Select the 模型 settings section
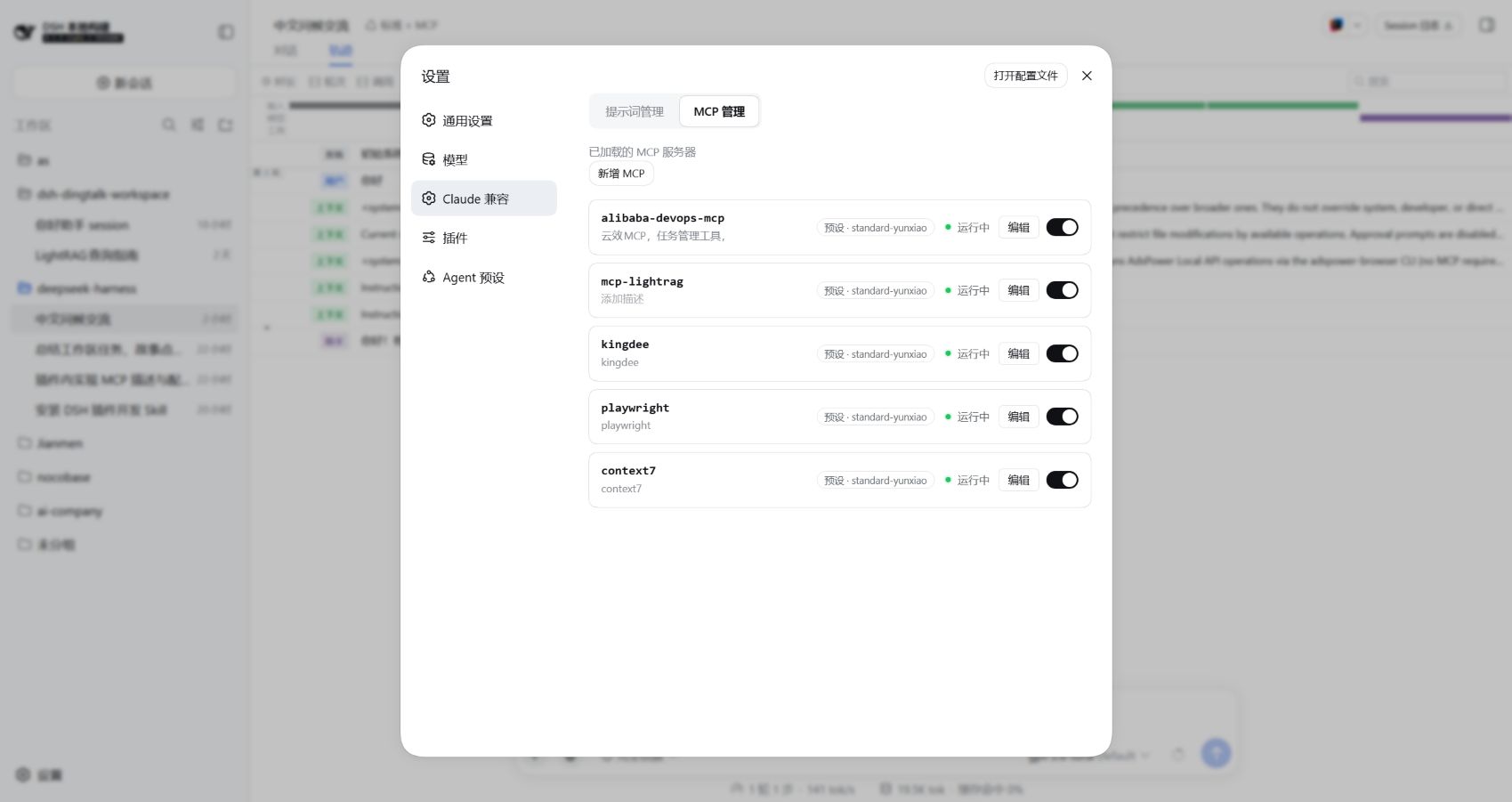The image size is (1512, 802). 483,159
